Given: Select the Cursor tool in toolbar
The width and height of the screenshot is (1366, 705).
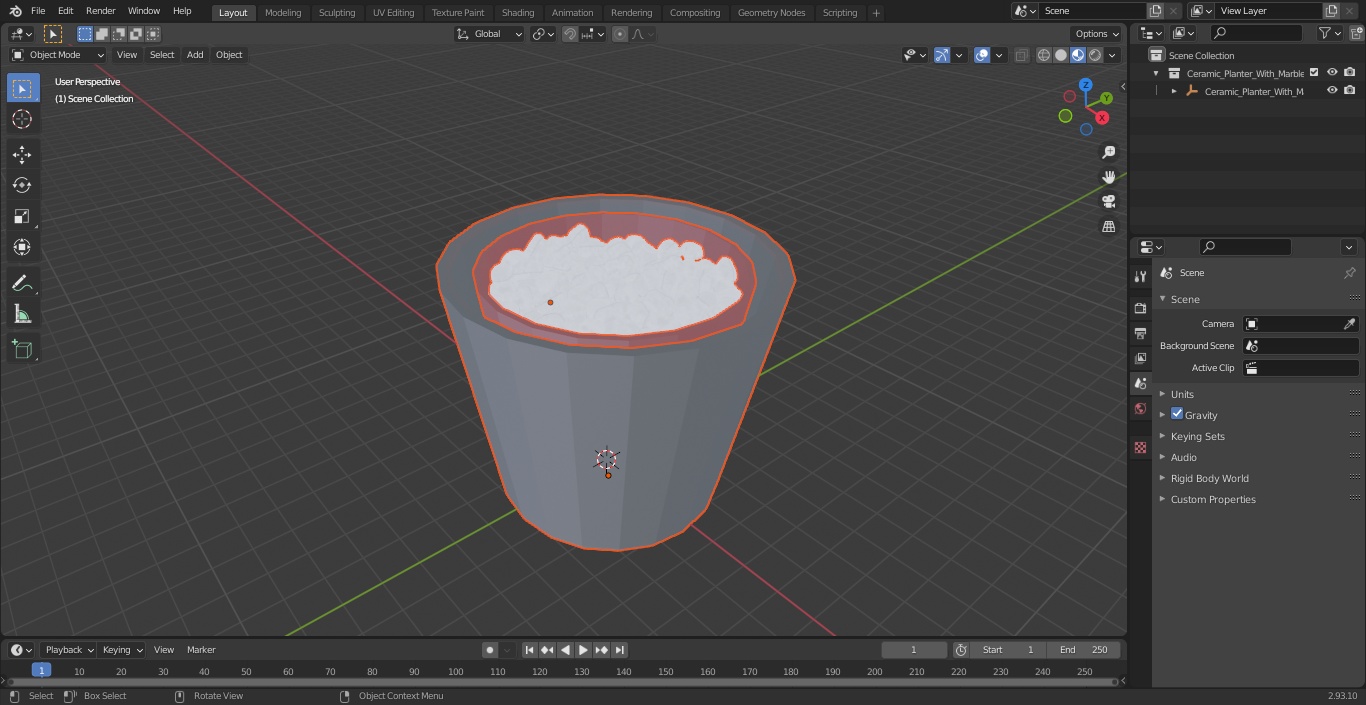Looking at the screenshot, I should coord(22,119).
